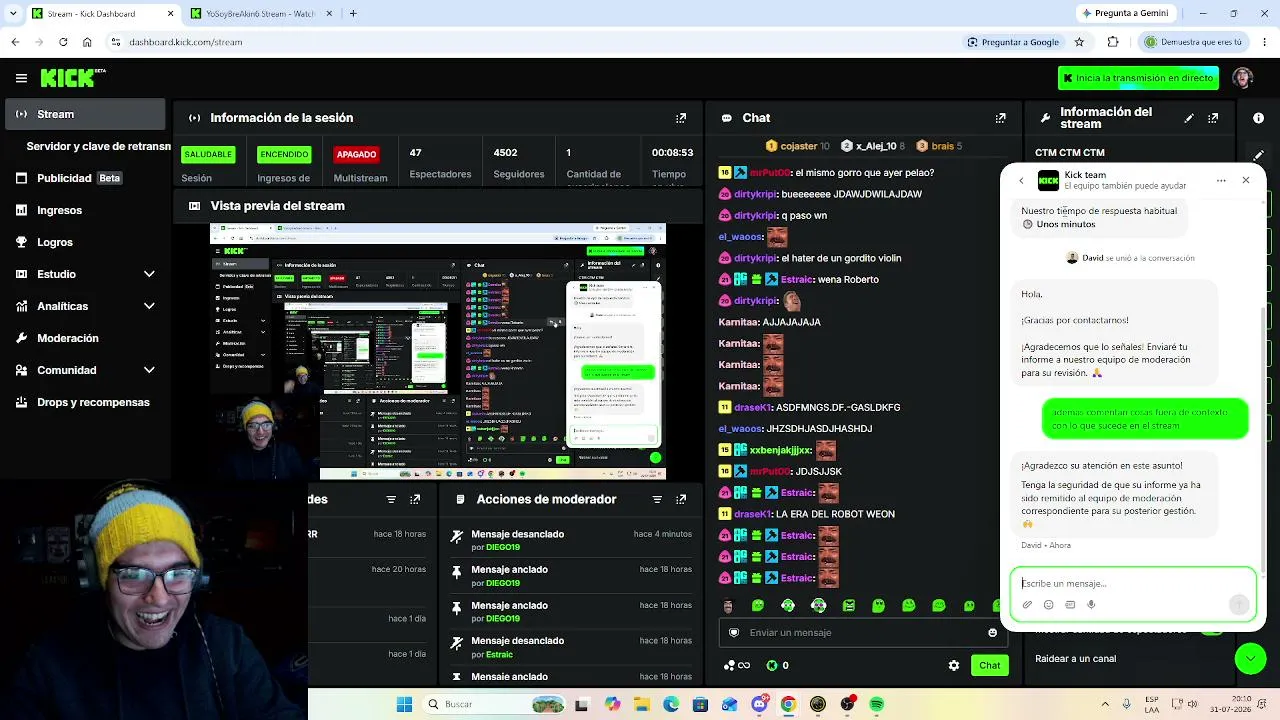
Task: Click Pregunta a Gemini button
Action: coord(1124,13)
